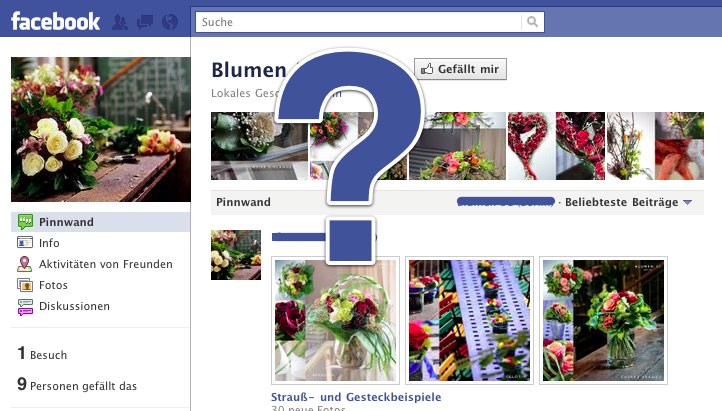The image size is (722, 411).
Task: Open the messages icon in header
Action: pyautogui.click(x=145, y=22)
